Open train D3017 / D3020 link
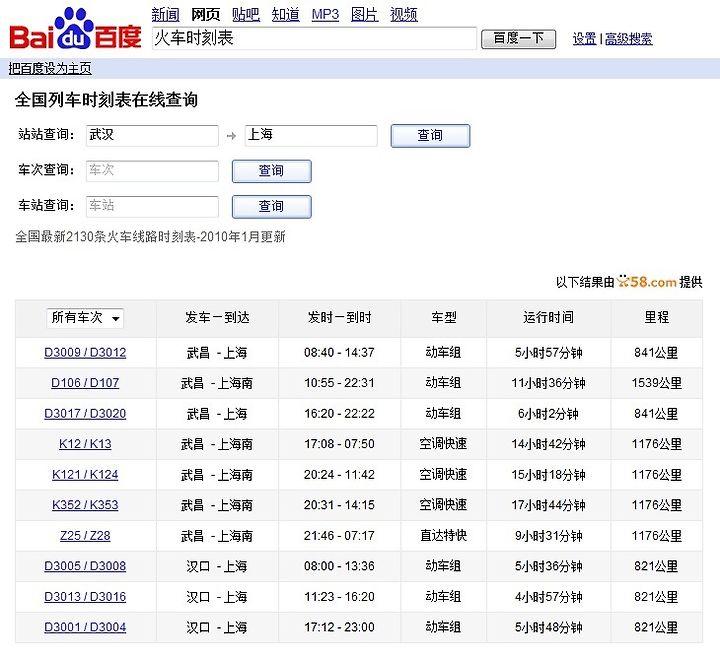The width and height of the screenshot is (720, 657). 85,414
